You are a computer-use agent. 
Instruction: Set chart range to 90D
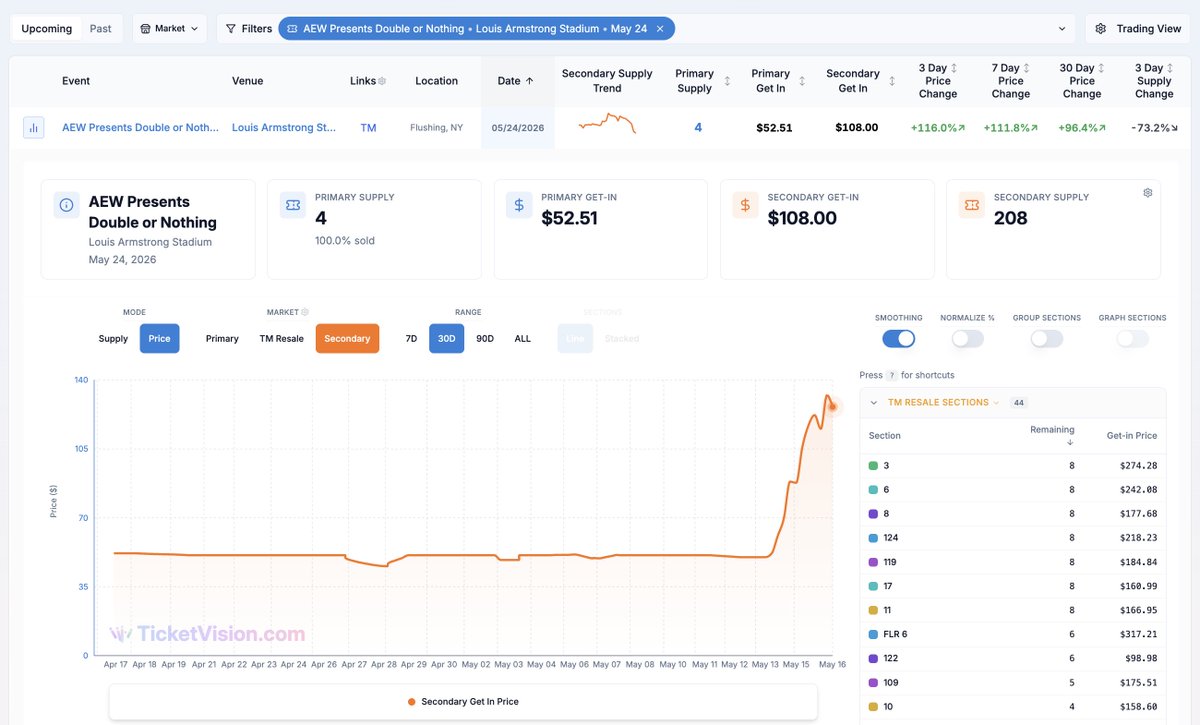coord(485,339)
